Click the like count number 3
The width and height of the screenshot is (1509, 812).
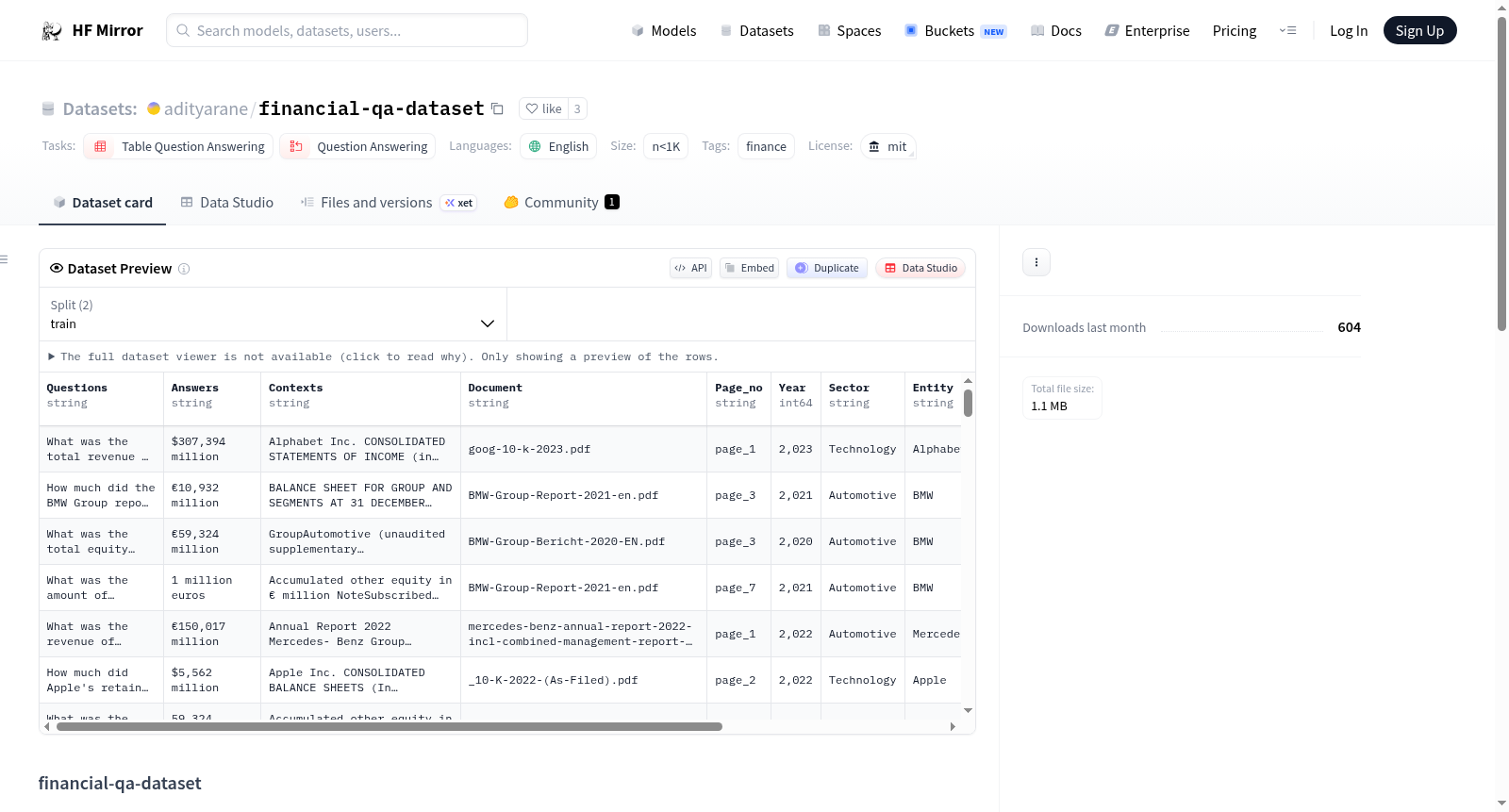click(577, 108)
